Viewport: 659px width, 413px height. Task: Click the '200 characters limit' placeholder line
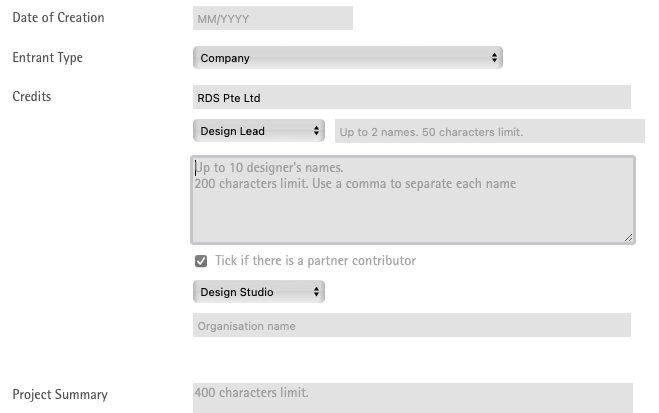(x=355, y=184)
